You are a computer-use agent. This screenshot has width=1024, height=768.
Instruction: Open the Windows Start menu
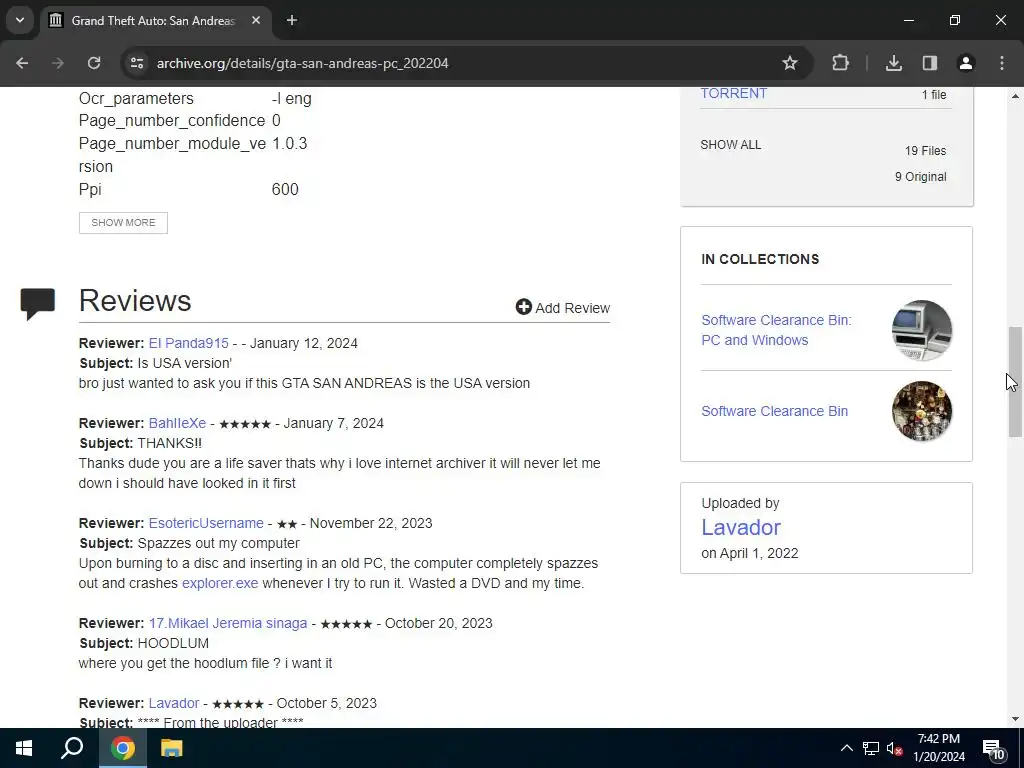(x=24, y=748)
